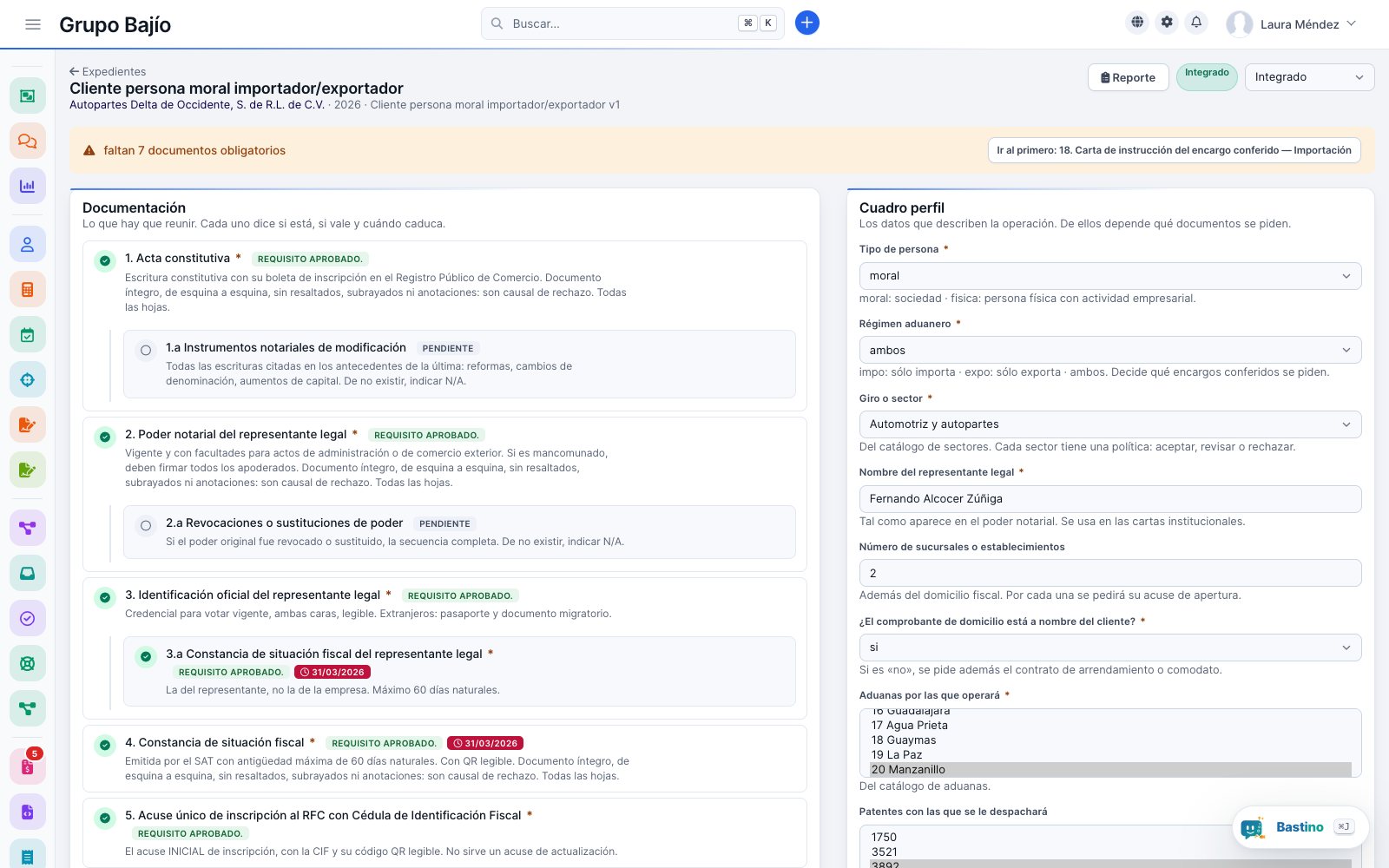1389x868 pixels.
Task: Open the teal inbox tray sidebar icon
Action: point(27,573)
